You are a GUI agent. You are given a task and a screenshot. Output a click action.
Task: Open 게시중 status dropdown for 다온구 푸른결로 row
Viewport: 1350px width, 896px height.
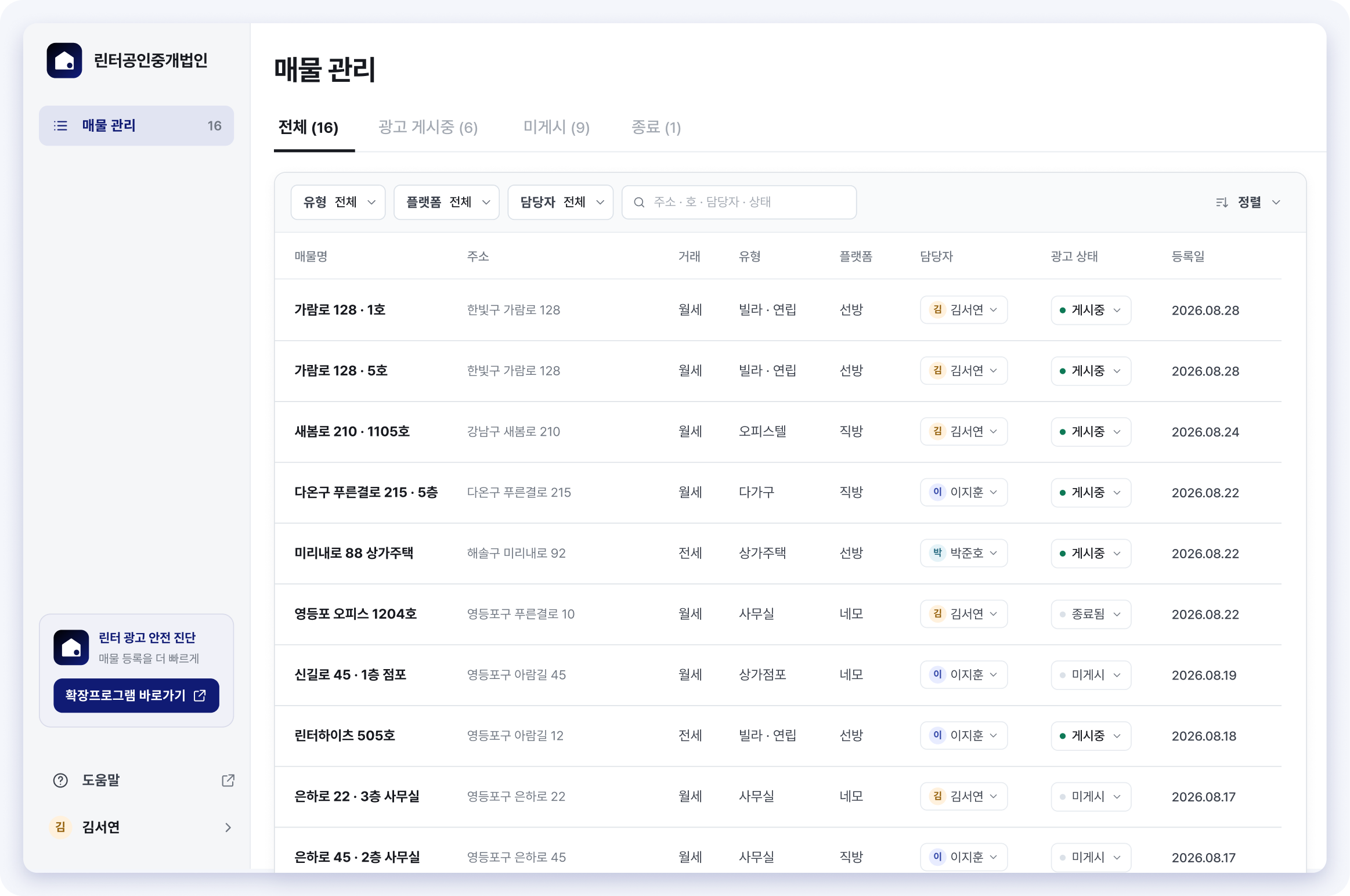click(x=1091, y=493)
